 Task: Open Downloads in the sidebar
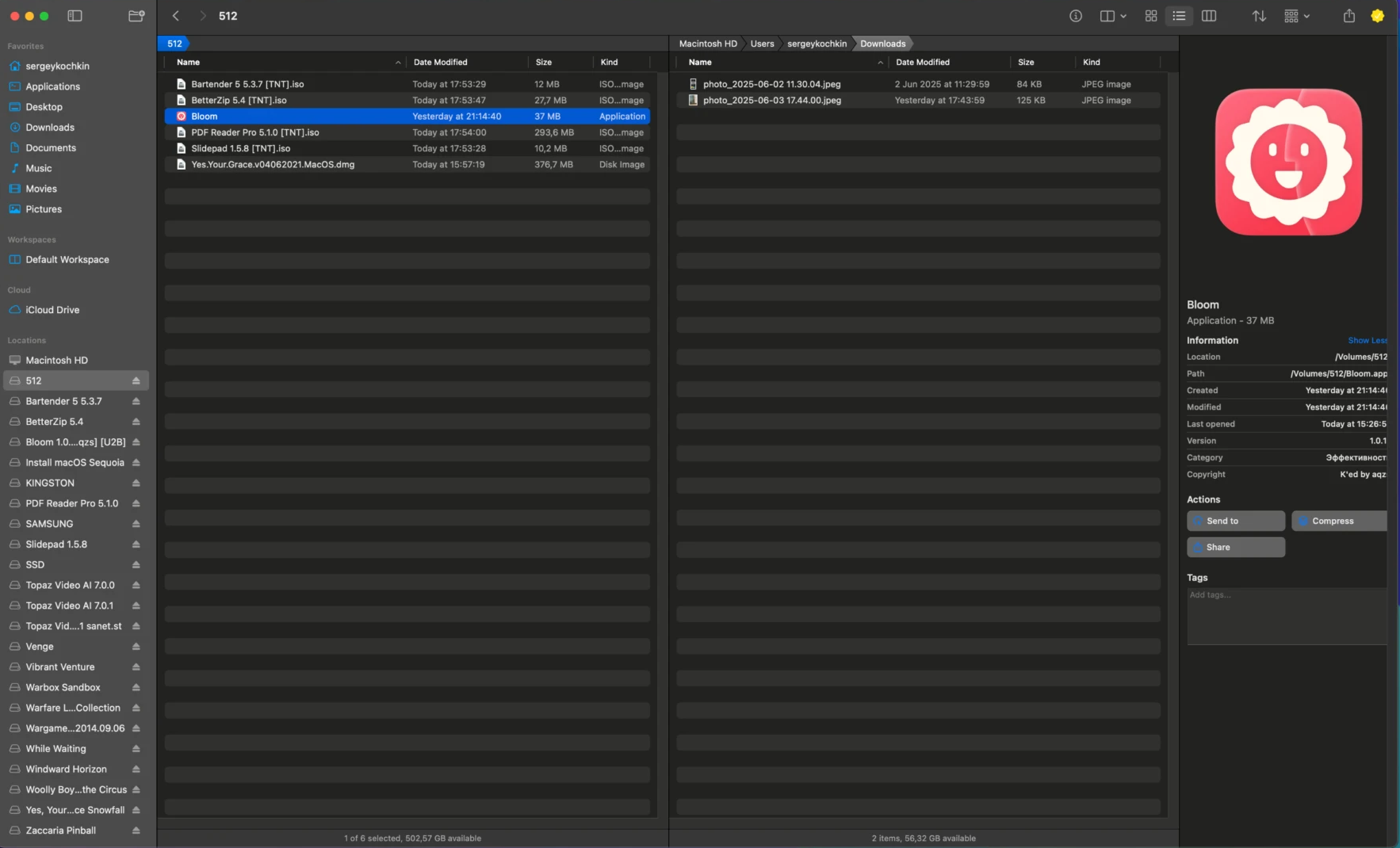pos(76,128)
